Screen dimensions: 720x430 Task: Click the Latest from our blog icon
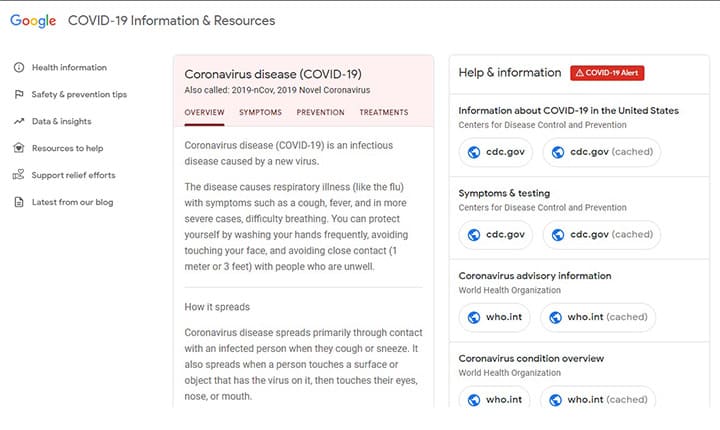pos(19,202)
